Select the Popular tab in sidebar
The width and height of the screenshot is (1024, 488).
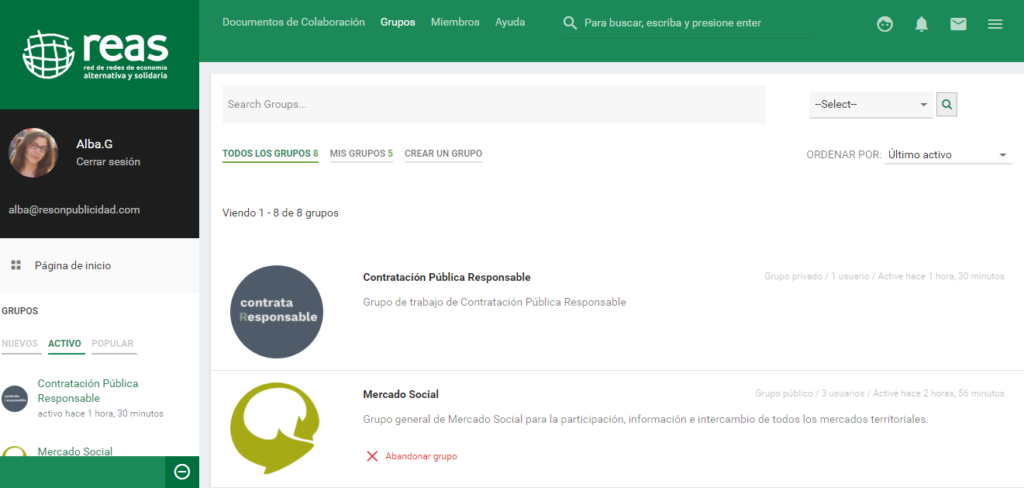pyautogui.click(x=112, y=344)
